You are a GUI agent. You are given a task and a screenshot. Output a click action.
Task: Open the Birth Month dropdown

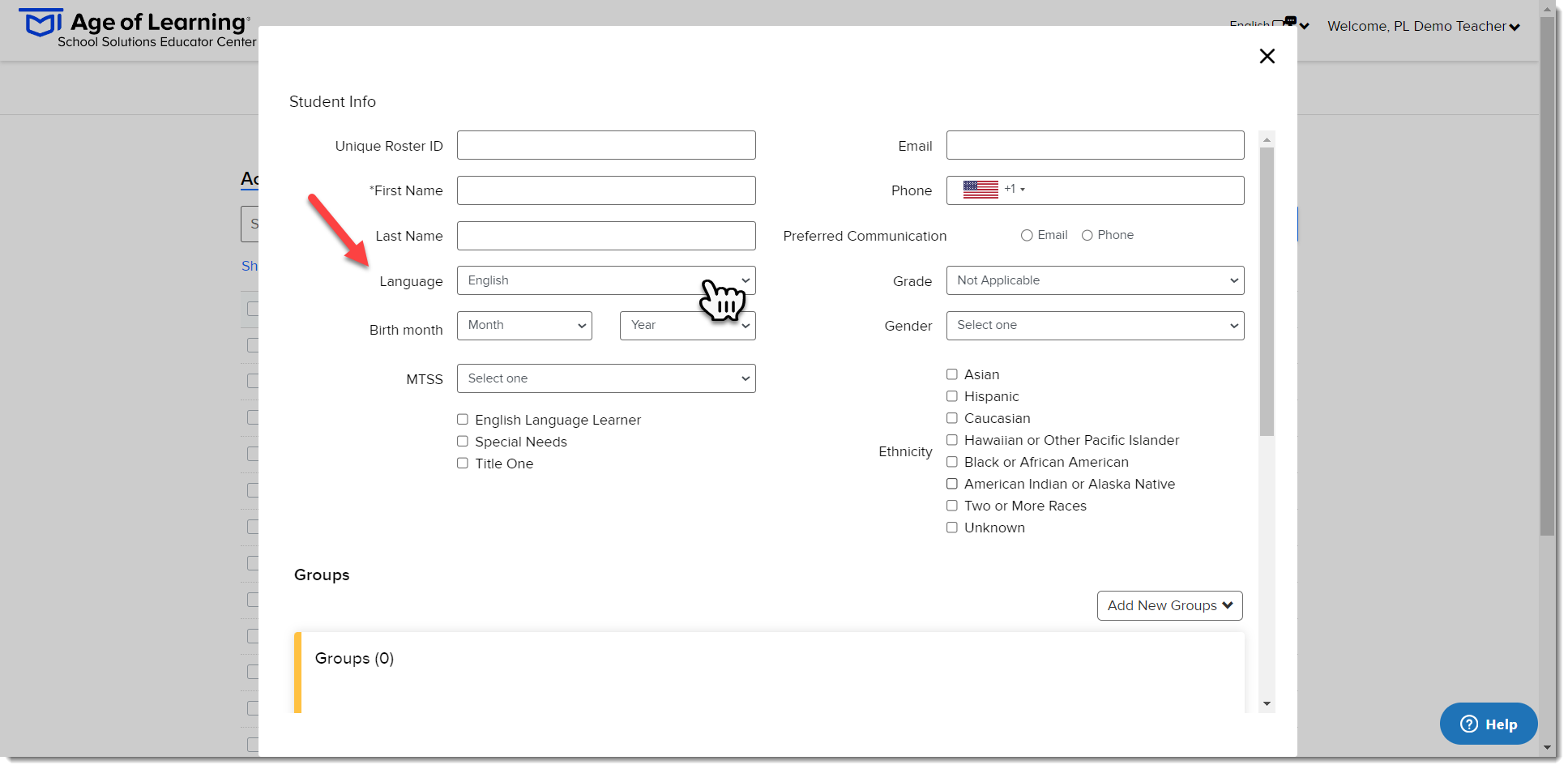click(x=524, y=326)
